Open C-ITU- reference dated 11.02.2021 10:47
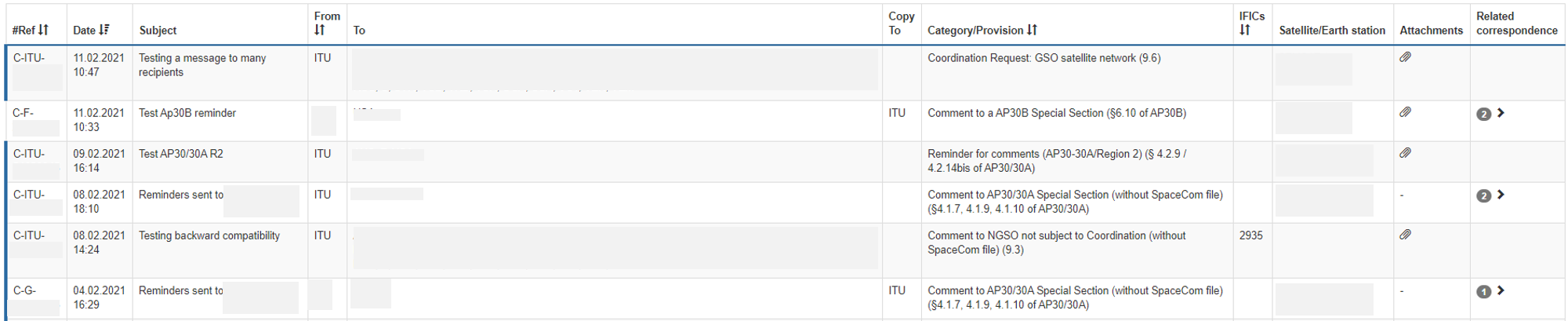 coord(29,58)
